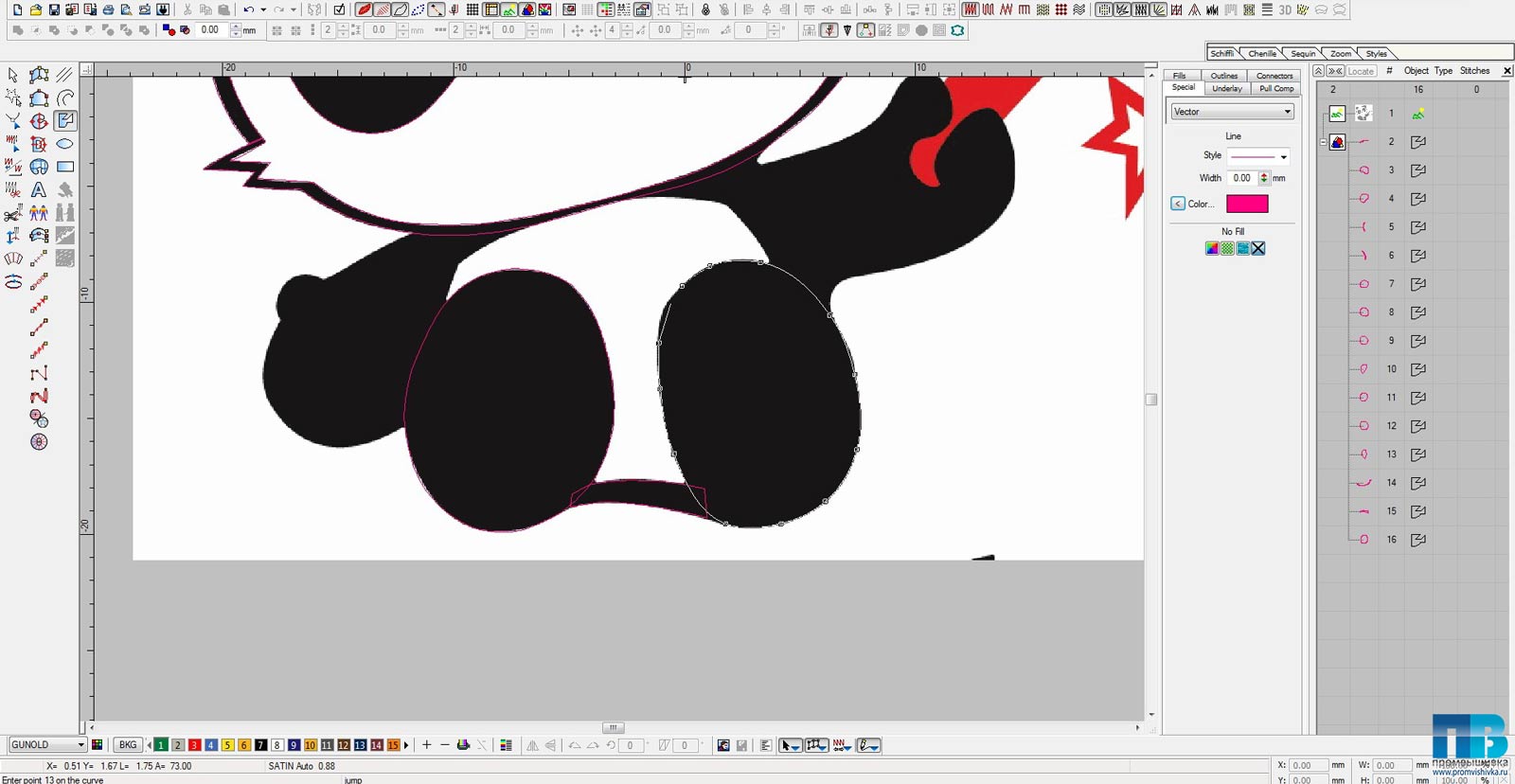The height and width of the screenshot is (784, 1515).
Task: Pick the arc drawing tool
Action: (x=65, y=98)
